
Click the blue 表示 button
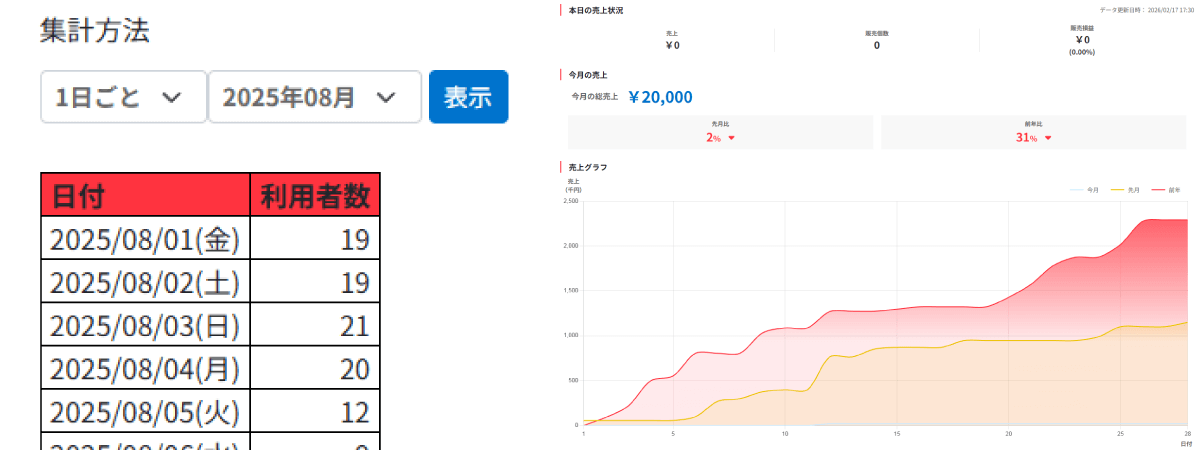tap(468, 97)
